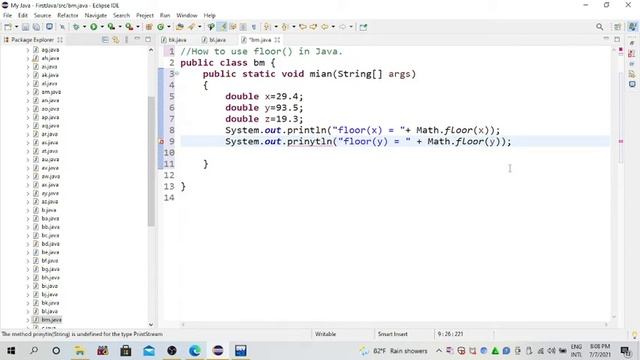This screenshot has width=640, height=360.
Task: Open File Explorer from the taskbar
Action: 79,351
